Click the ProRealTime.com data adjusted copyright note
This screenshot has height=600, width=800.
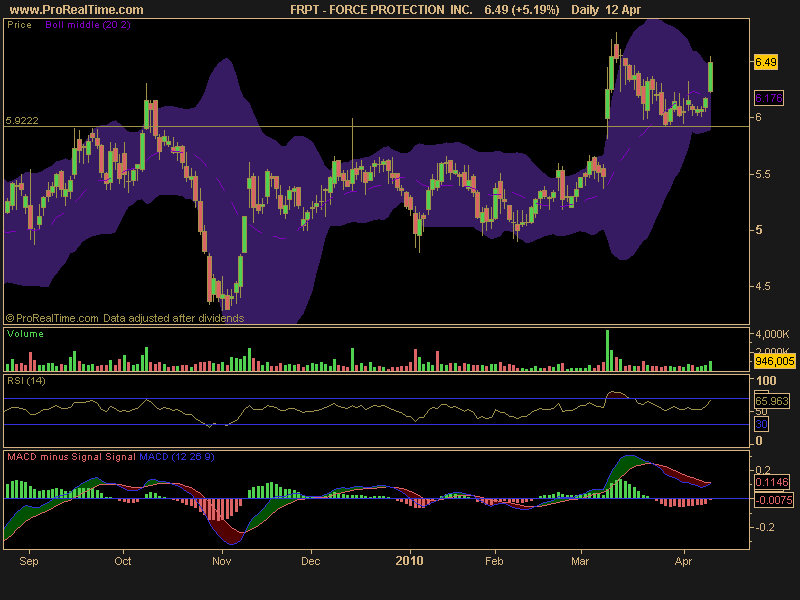tap(125, 318)
